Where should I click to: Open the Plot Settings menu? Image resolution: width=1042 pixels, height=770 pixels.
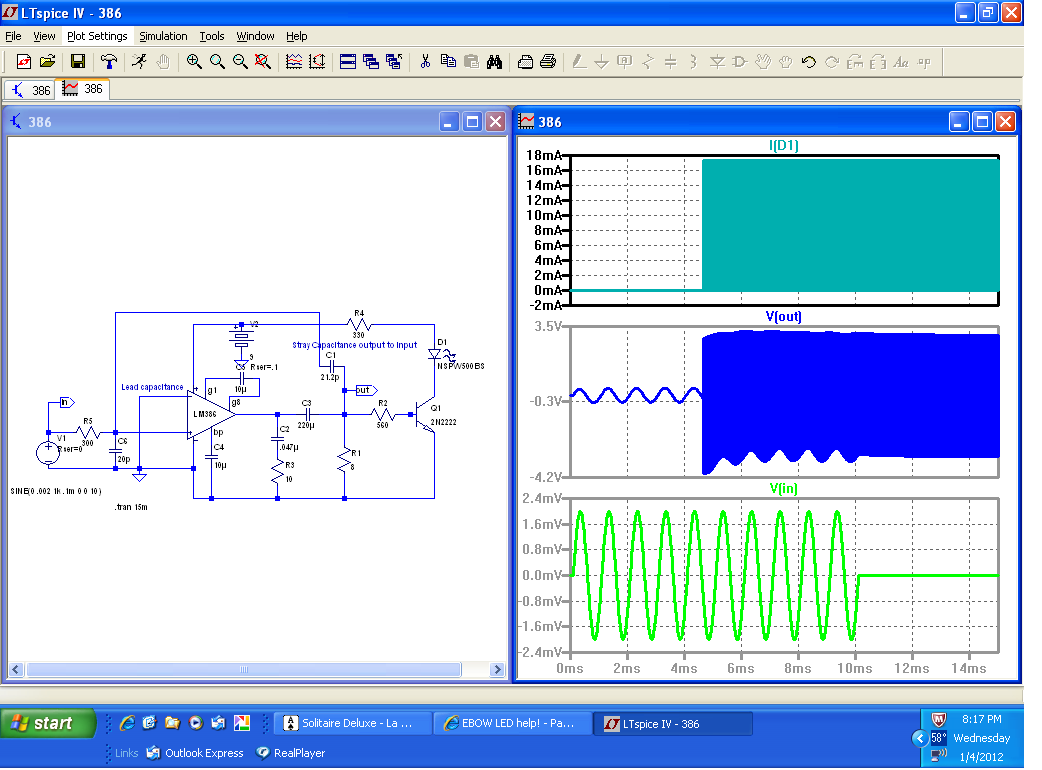click(97, 36)
